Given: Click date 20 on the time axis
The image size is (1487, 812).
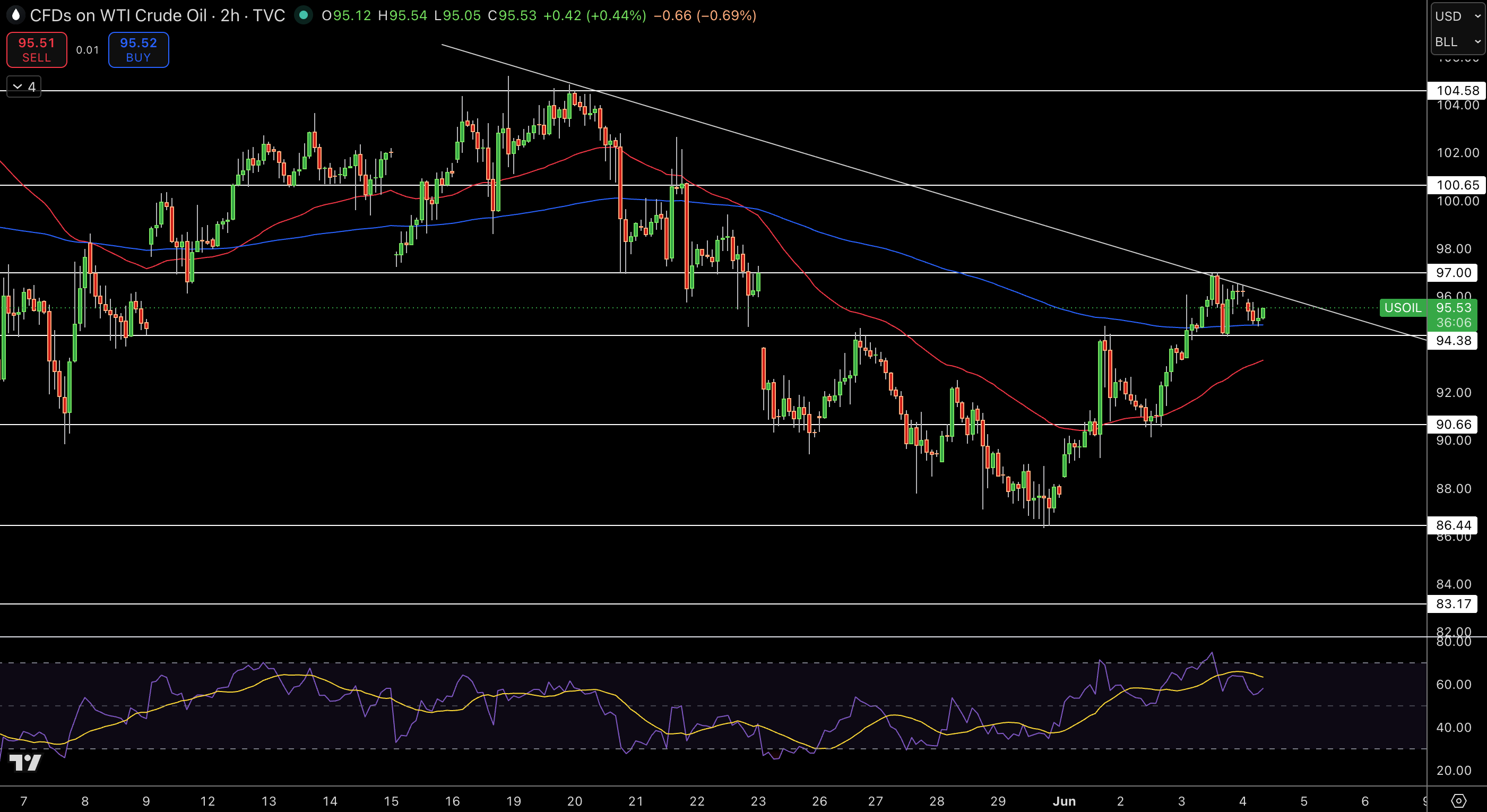Looking at the screenshot, I should [574, 801].
